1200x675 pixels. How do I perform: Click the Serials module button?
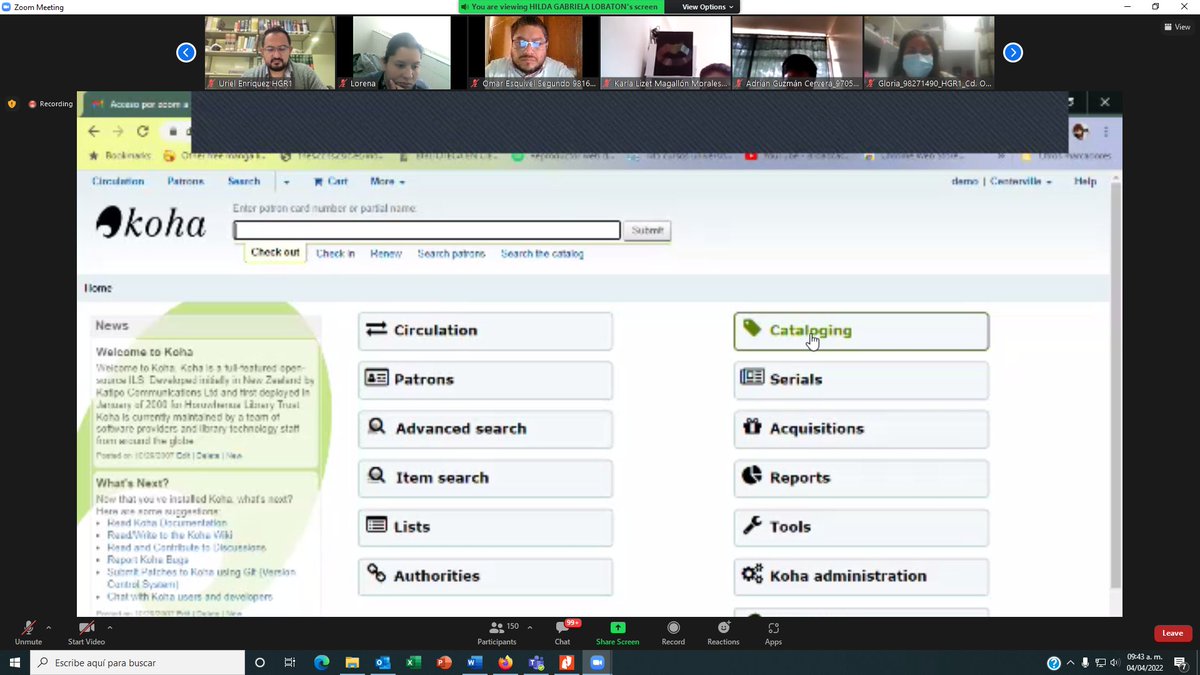861,380
